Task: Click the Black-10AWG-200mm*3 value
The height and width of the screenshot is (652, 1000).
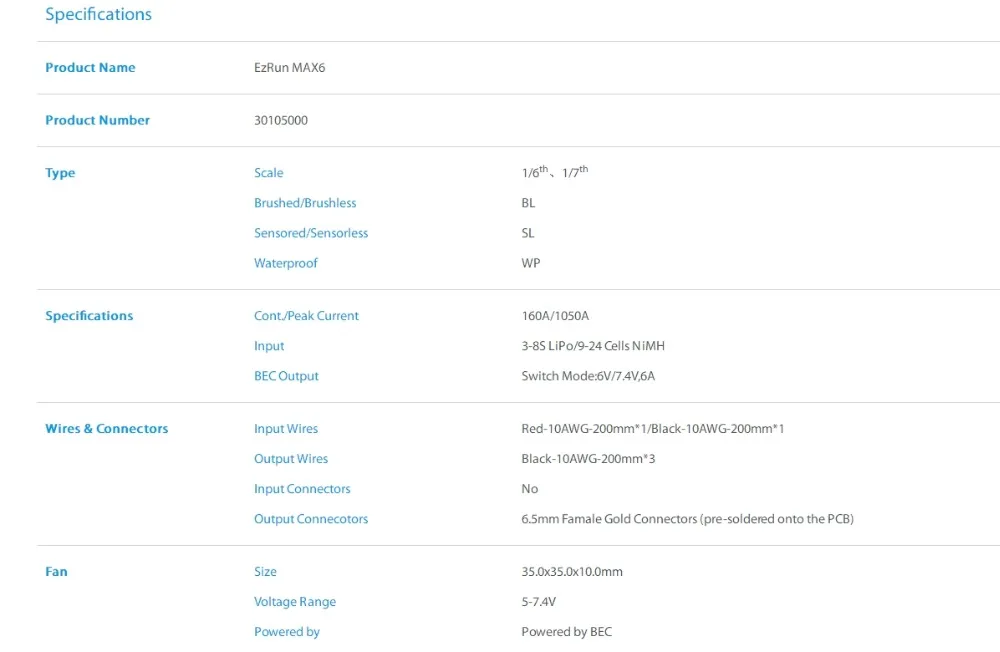Action: [588, 459]
